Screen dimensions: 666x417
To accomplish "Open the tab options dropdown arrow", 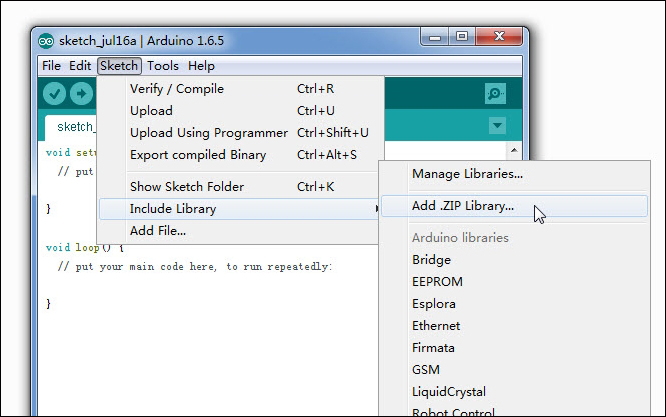I will [x=497, y=125].
